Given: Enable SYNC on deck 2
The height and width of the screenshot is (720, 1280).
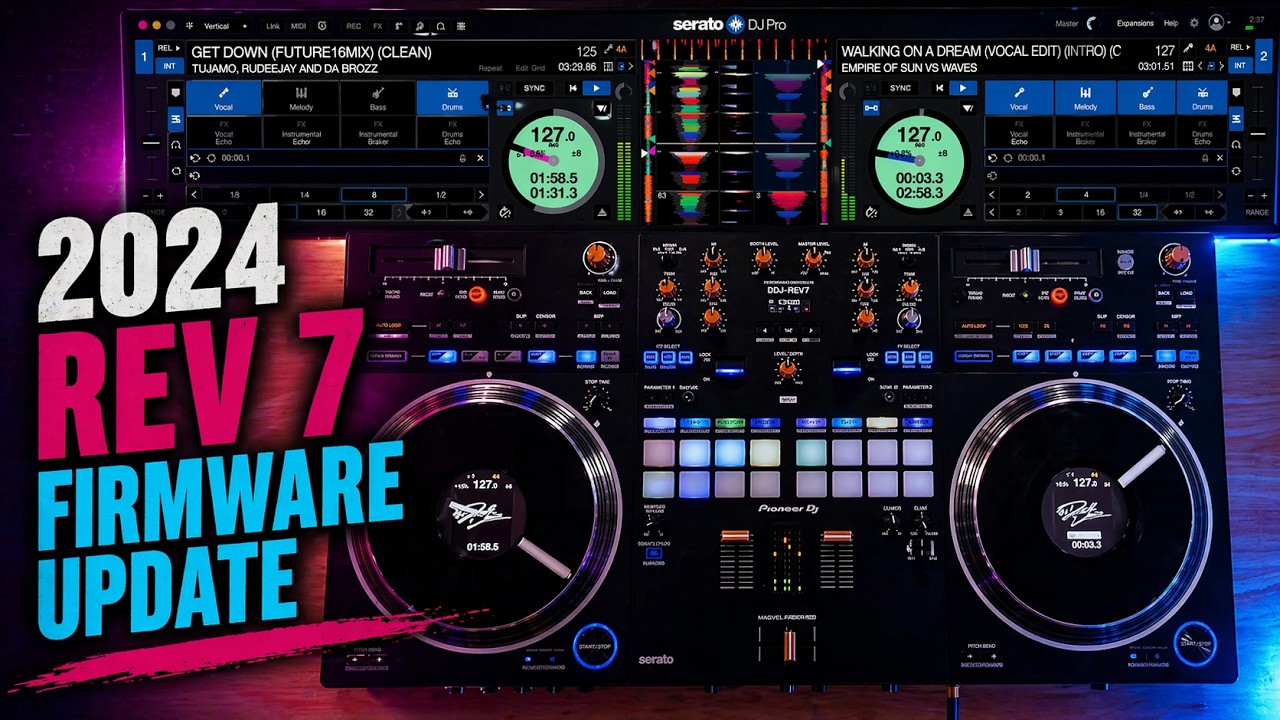Looking at the screenshot, I should tap(900, 88).
